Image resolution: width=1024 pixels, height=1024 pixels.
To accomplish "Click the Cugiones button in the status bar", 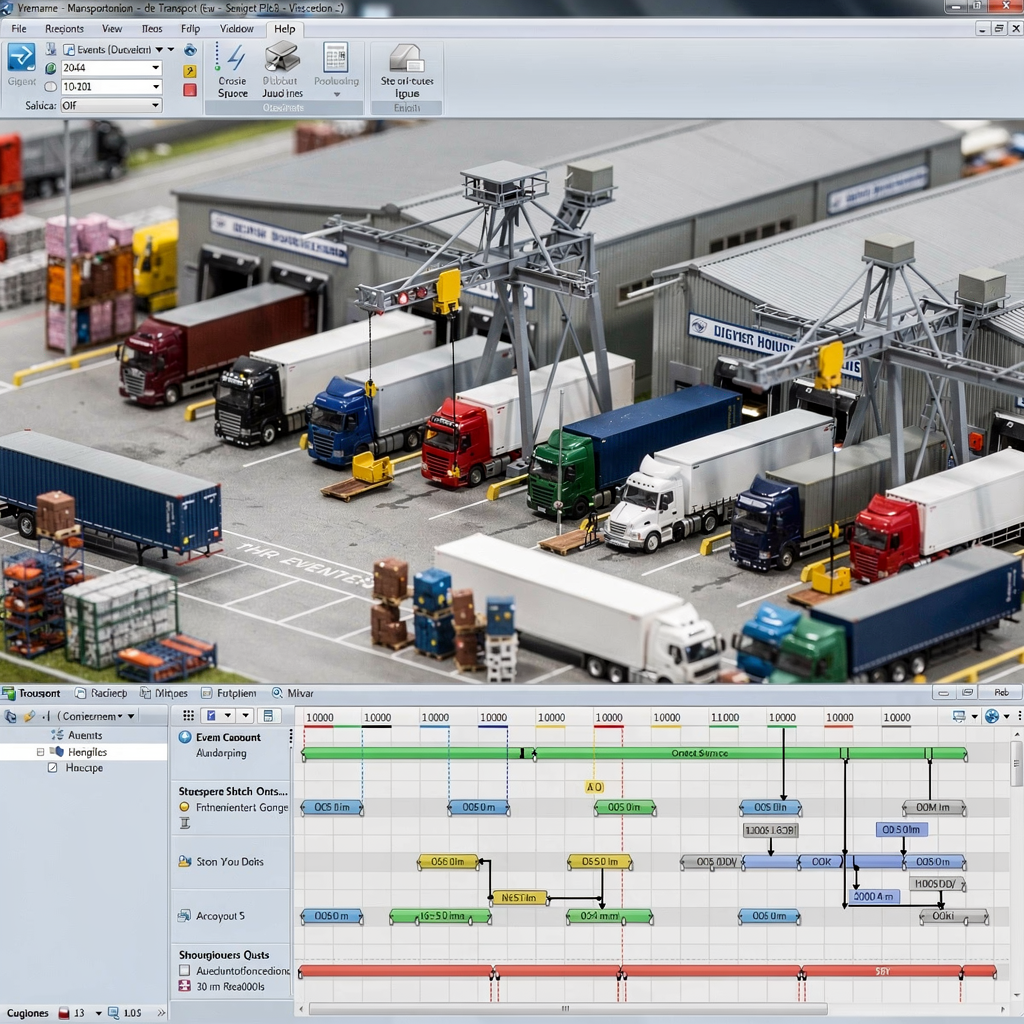I will 28,1012.
